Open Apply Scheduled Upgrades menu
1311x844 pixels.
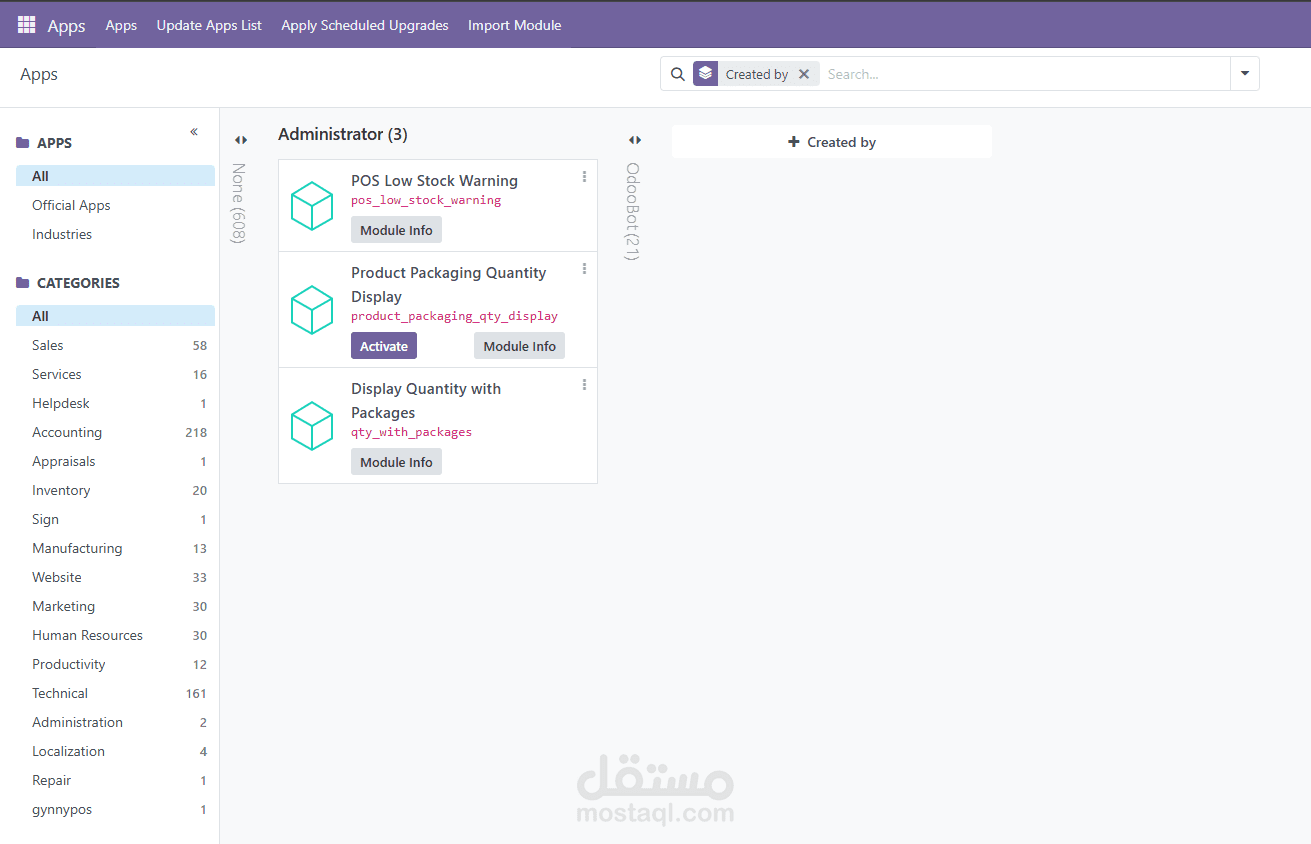[x=365, y=25]
